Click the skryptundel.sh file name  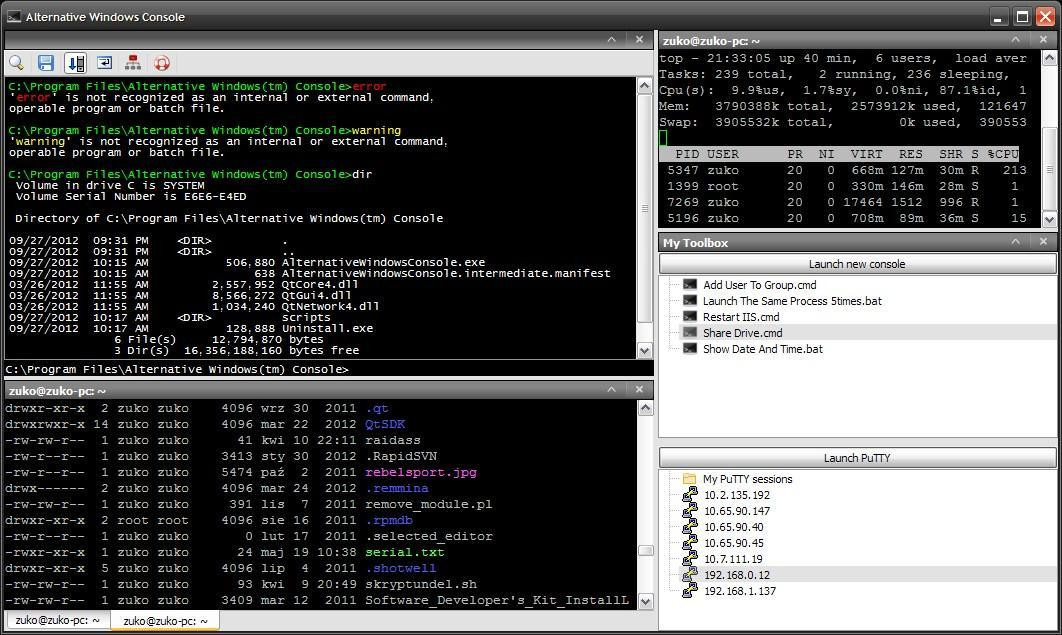coord(421,584)
